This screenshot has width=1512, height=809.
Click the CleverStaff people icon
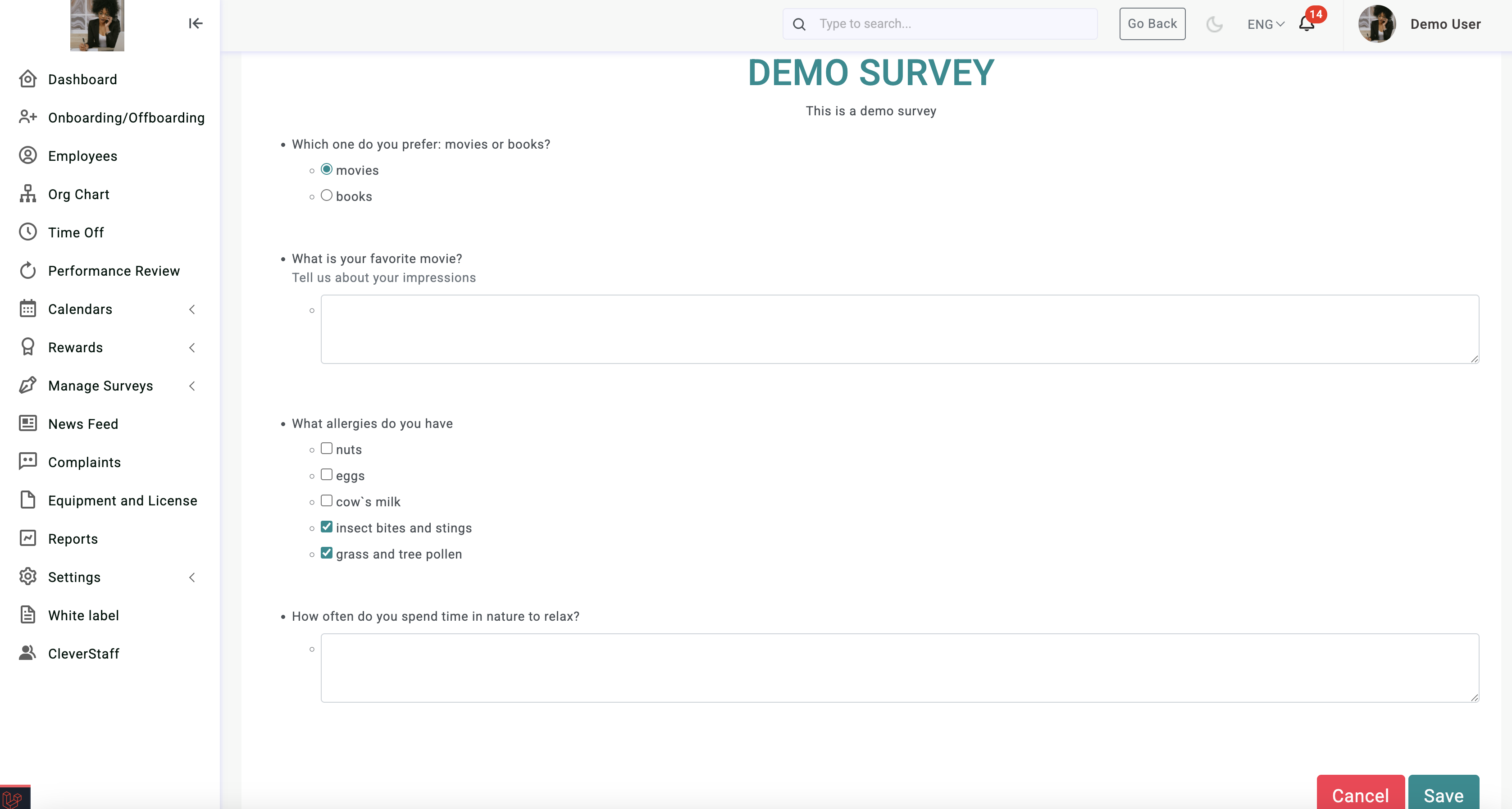(27, 653)
